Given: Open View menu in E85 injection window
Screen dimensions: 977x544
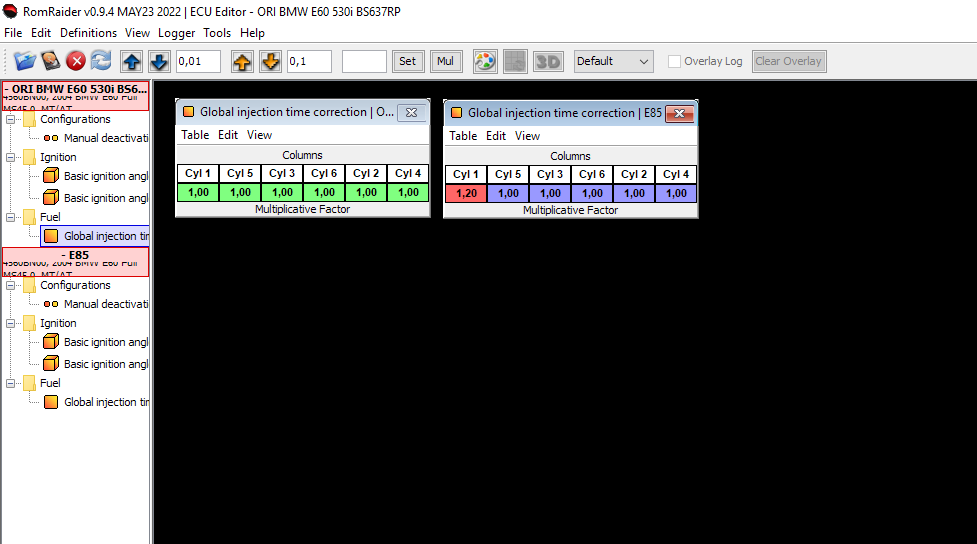Looking at the screenshot, I should tap(527, 136).
